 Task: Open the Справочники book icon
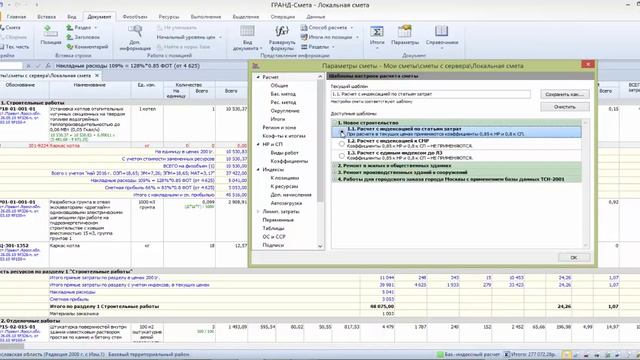(441, 31)
